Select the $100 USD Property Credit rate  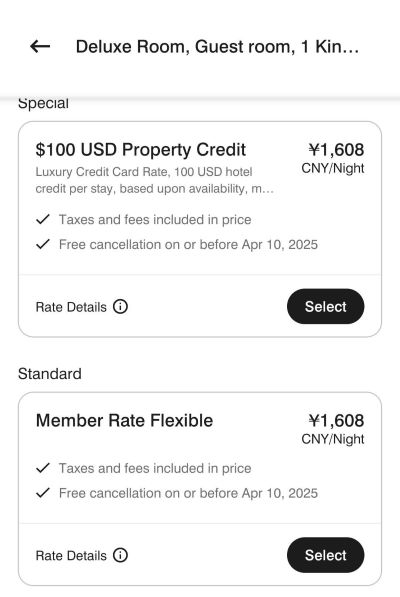pyautogui.click(x=325, y=306)
